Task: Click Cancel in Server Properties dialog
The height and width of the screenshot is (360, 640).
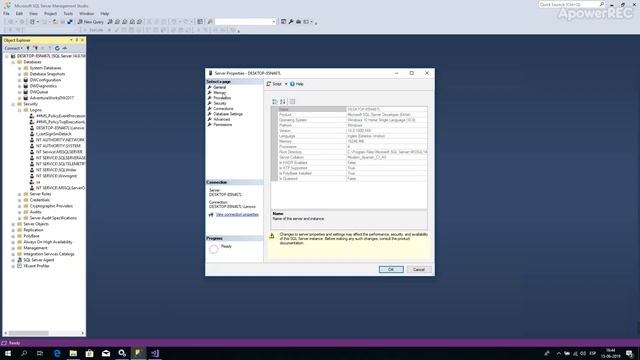Action: pyautogui.click(x=419, y=269)
